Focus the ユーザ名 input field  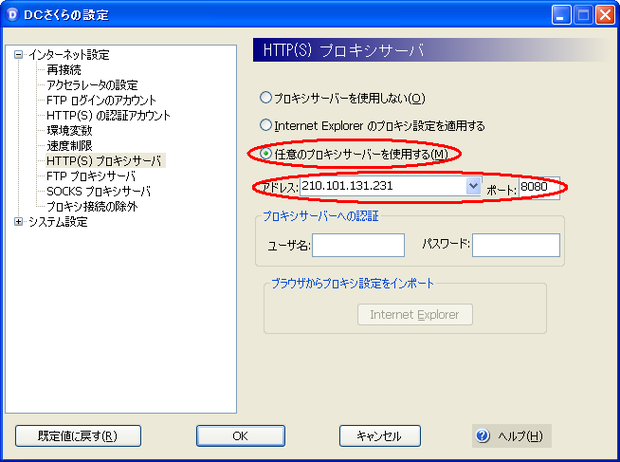click(358, 245)
